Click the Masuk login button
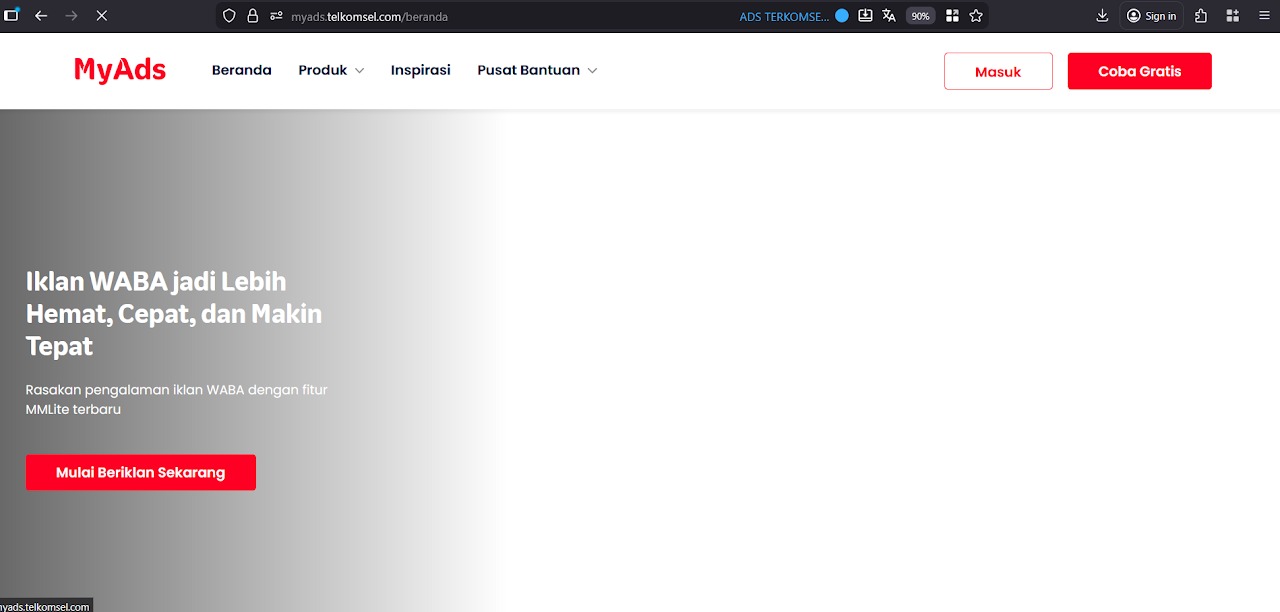This screenshot has width=1280, height=612. pyautogui.click(x=998, y=72)
